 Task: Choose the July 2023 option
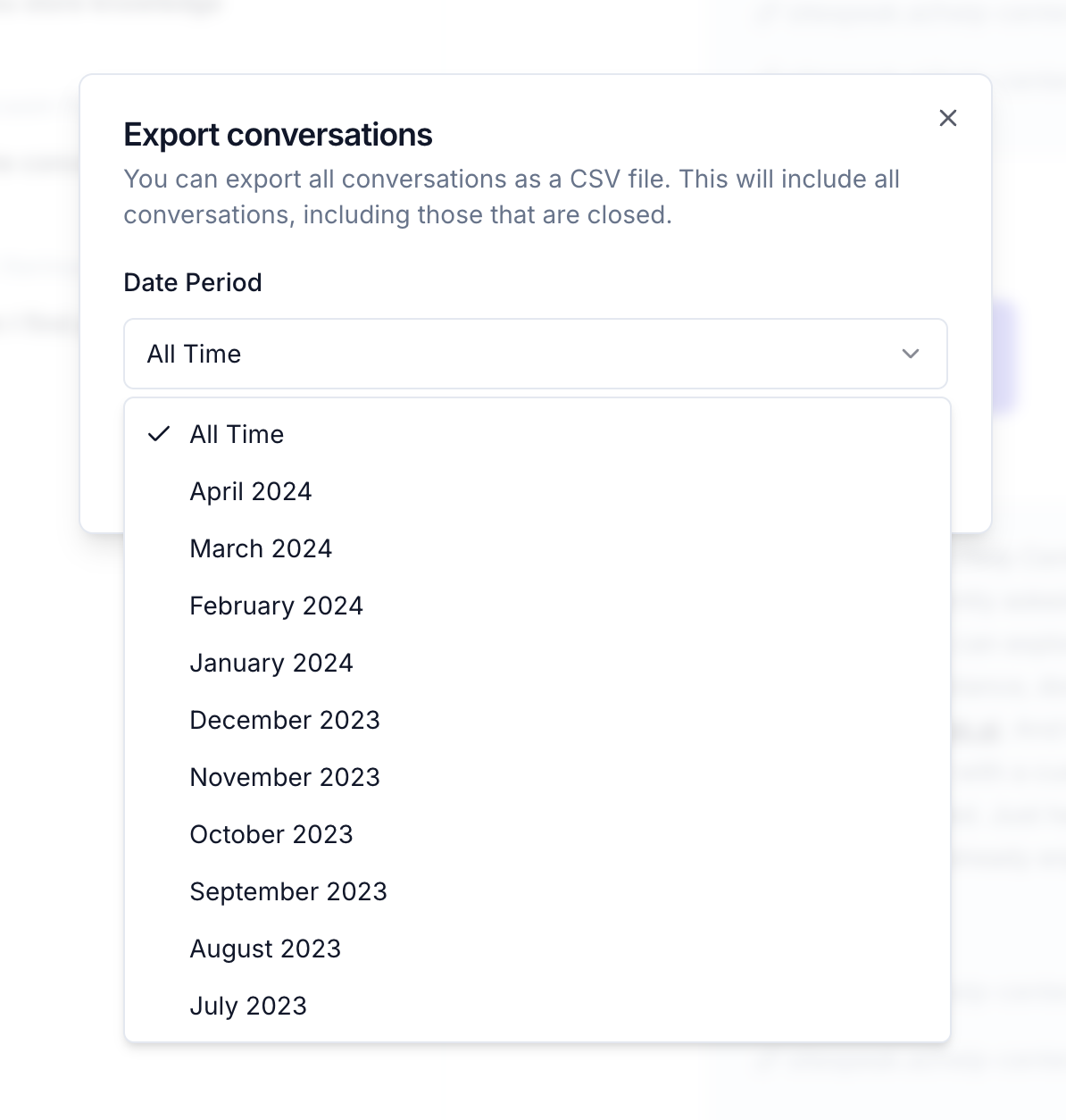pos(248,1006)
